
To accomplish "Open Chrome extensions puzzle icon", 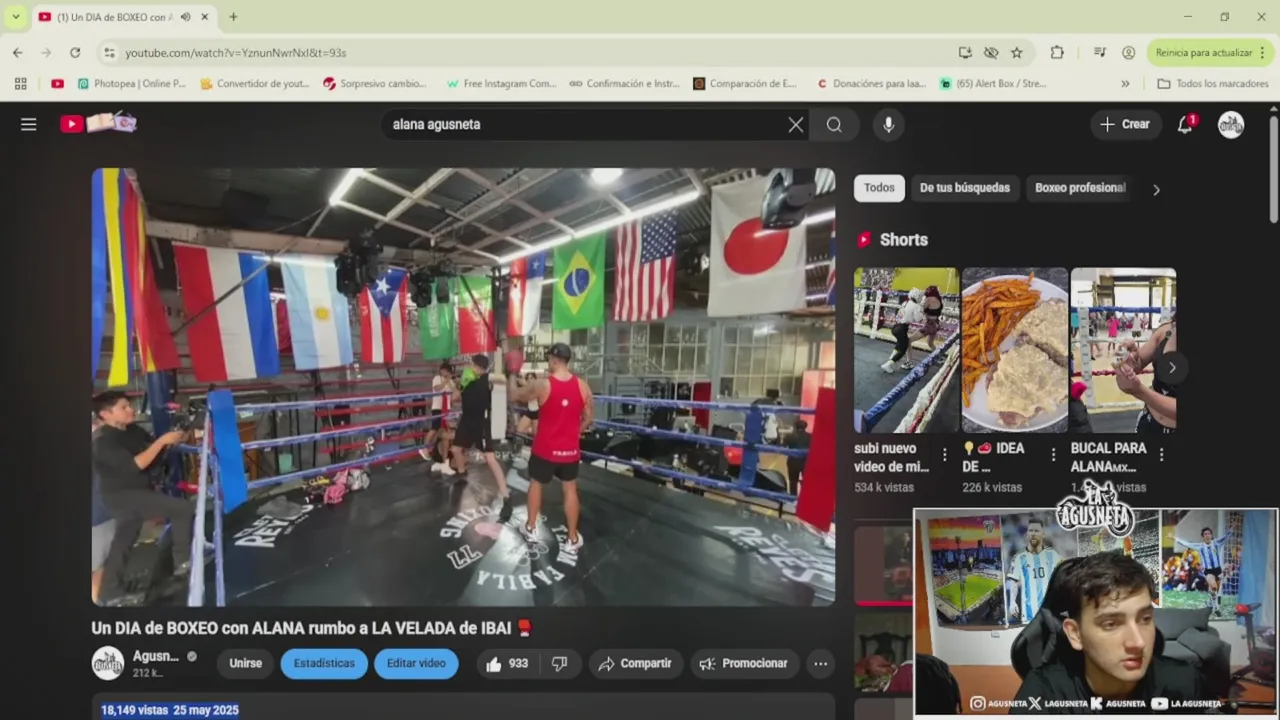I will coord(1057,52).
